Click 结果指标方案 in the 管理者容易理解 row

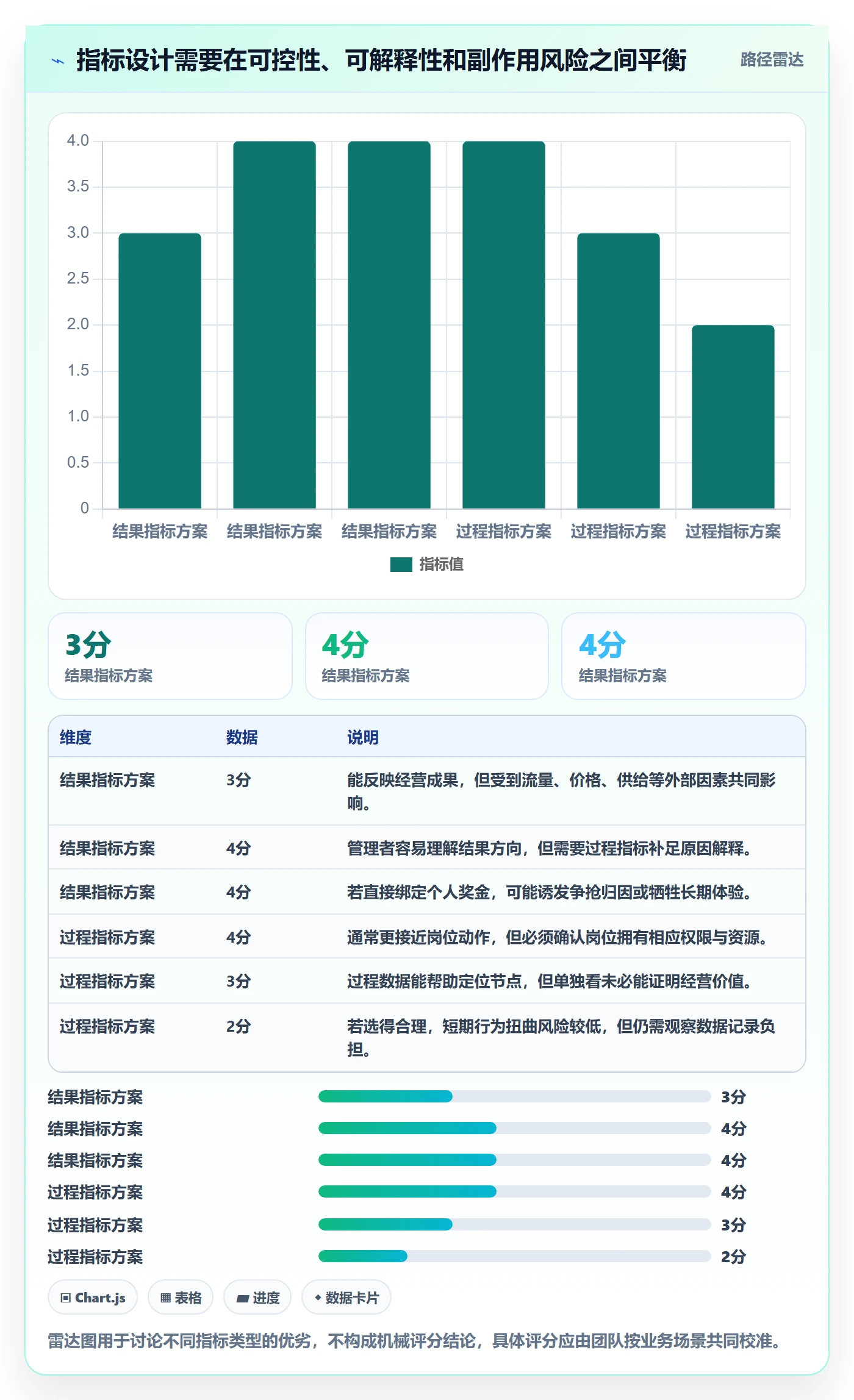coord(107,848)
